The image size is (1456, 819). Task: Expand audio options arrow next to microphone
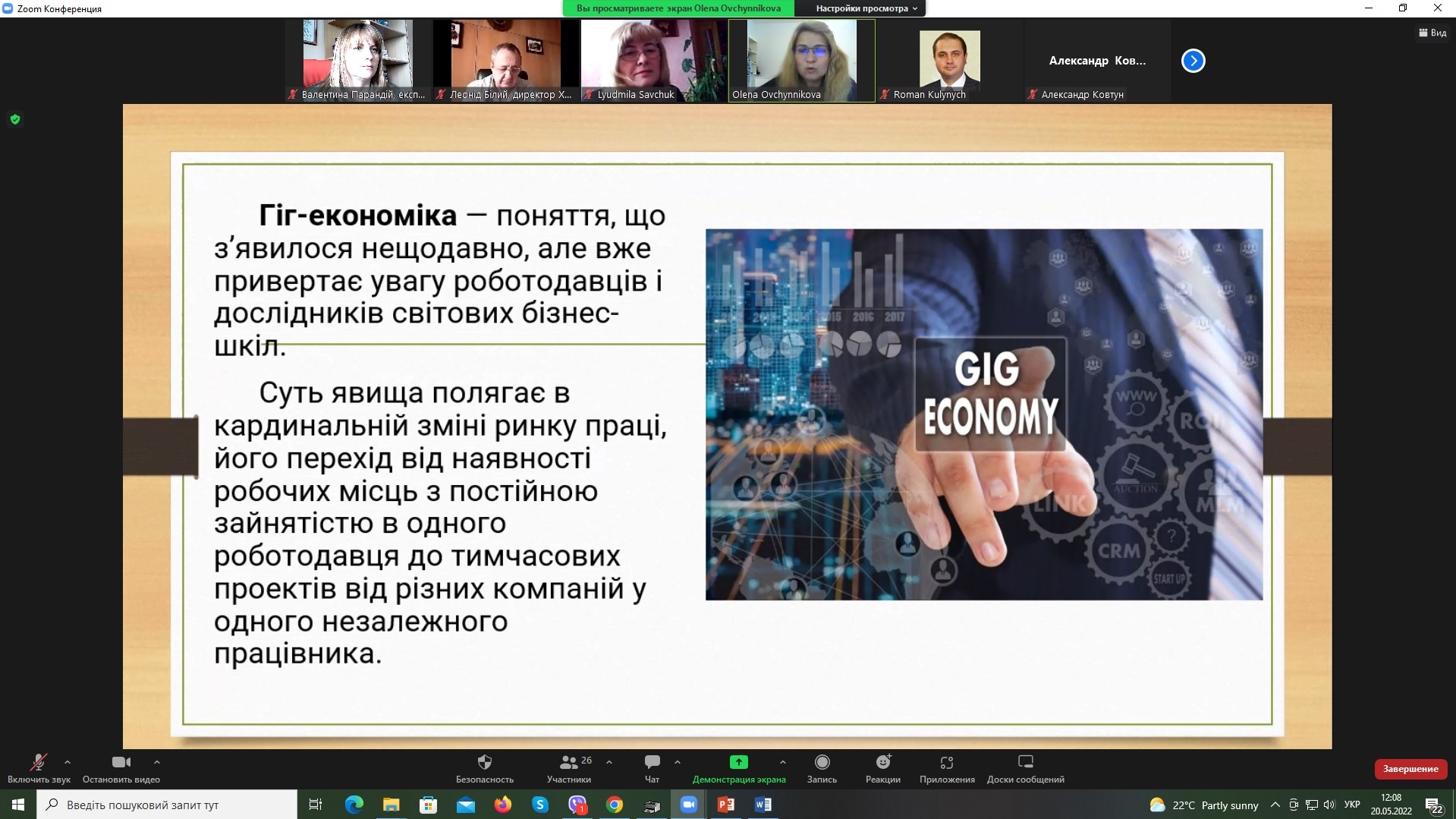point(68,761)
